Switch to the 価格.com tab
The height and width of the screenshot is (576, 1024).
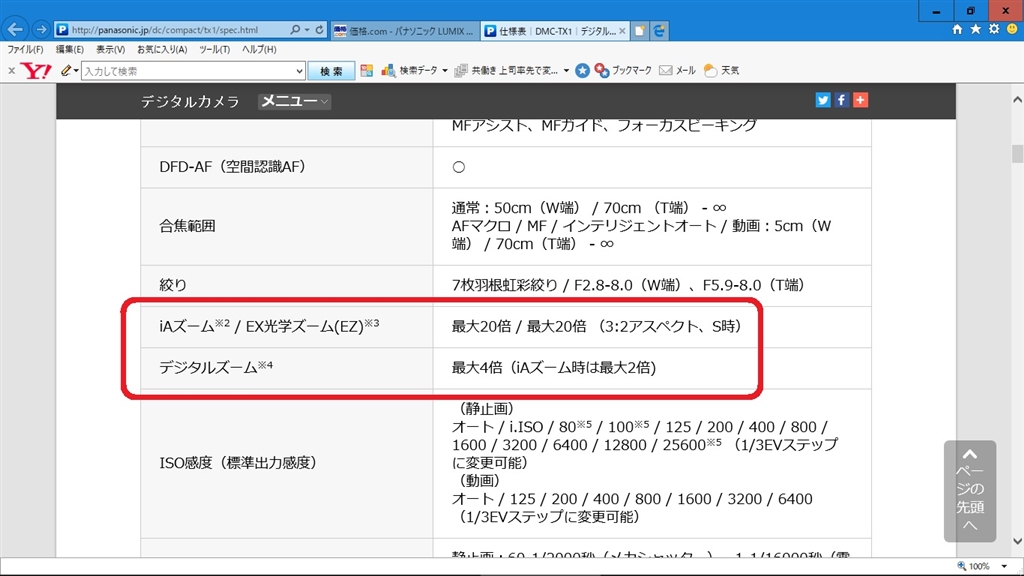pyautogui.click(x=404, y=31)
